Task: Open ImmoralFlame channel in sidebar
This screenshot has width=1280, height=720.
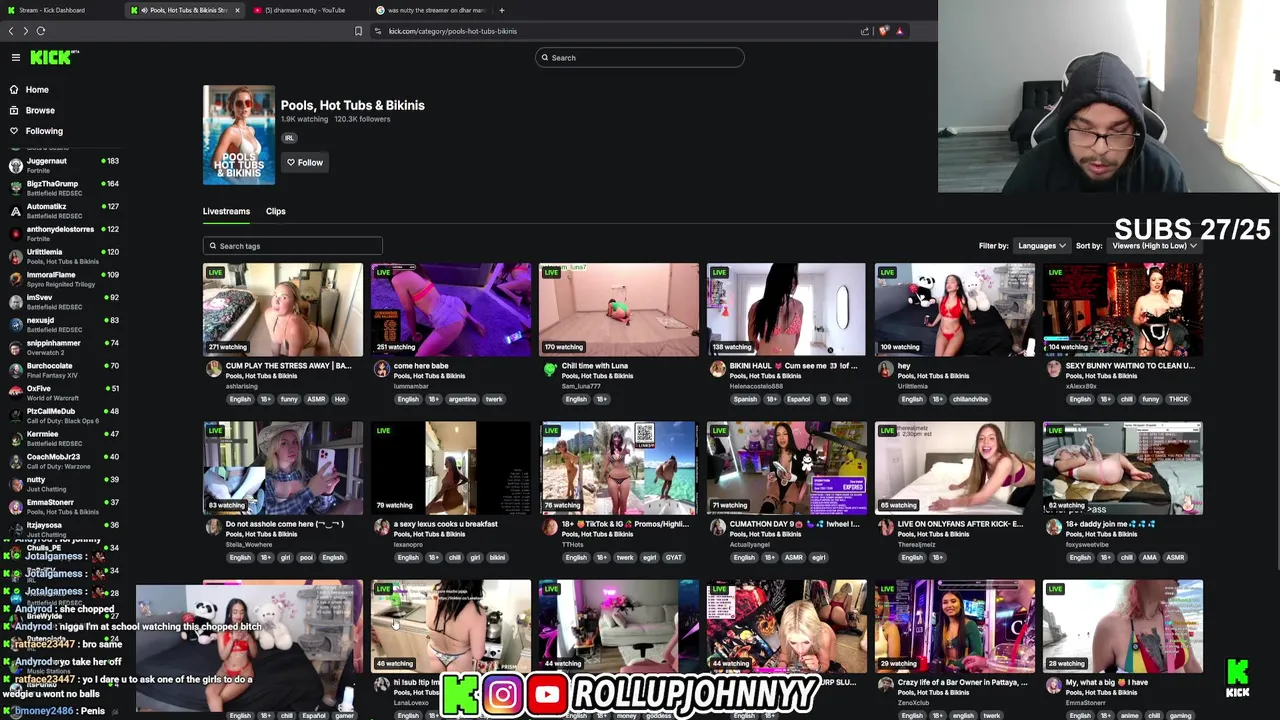Action: 62,279
